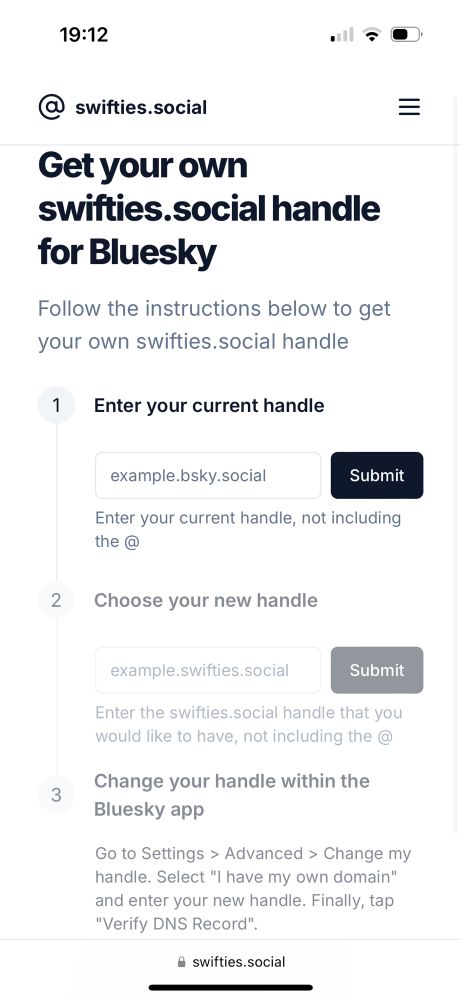Focus the example.bsky.social input field
Image resolution: width=461 pixels, height=1000 pixels.
click(208, 475)
